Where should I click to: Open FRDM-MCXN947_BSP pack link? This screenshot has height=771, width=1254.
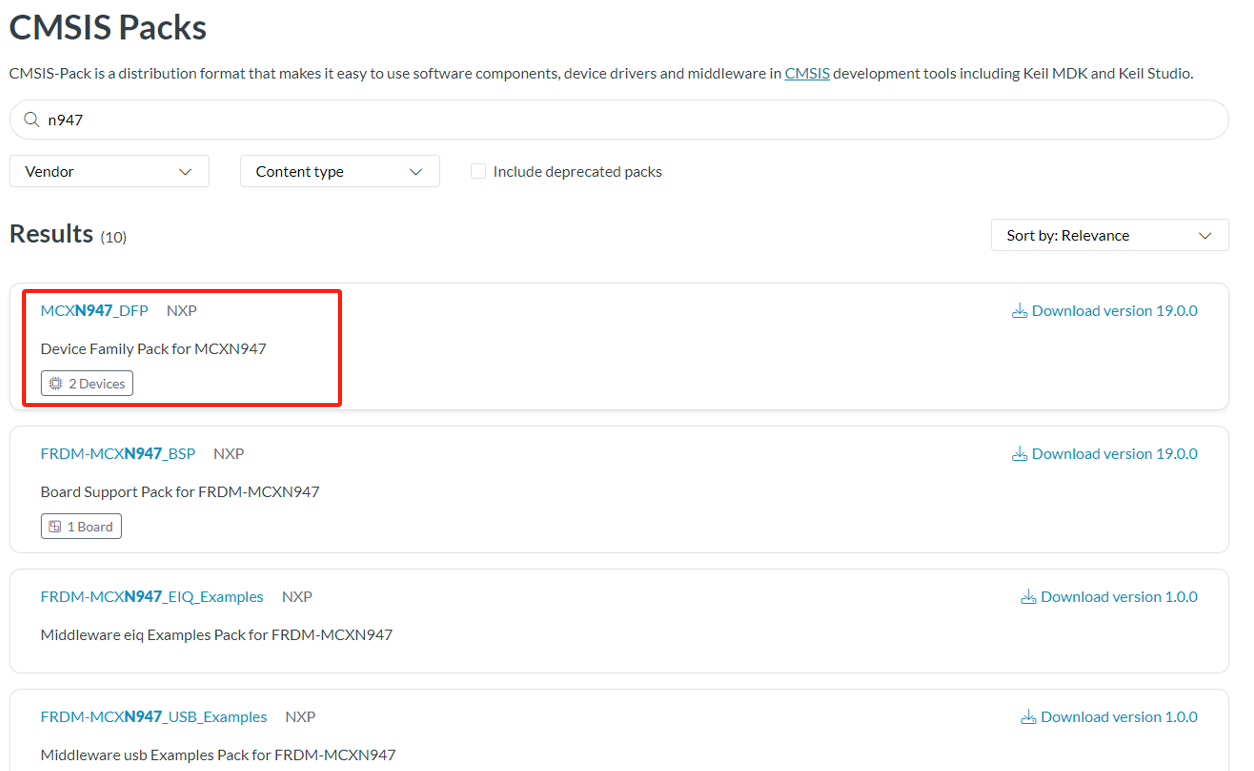click(118, 454)
